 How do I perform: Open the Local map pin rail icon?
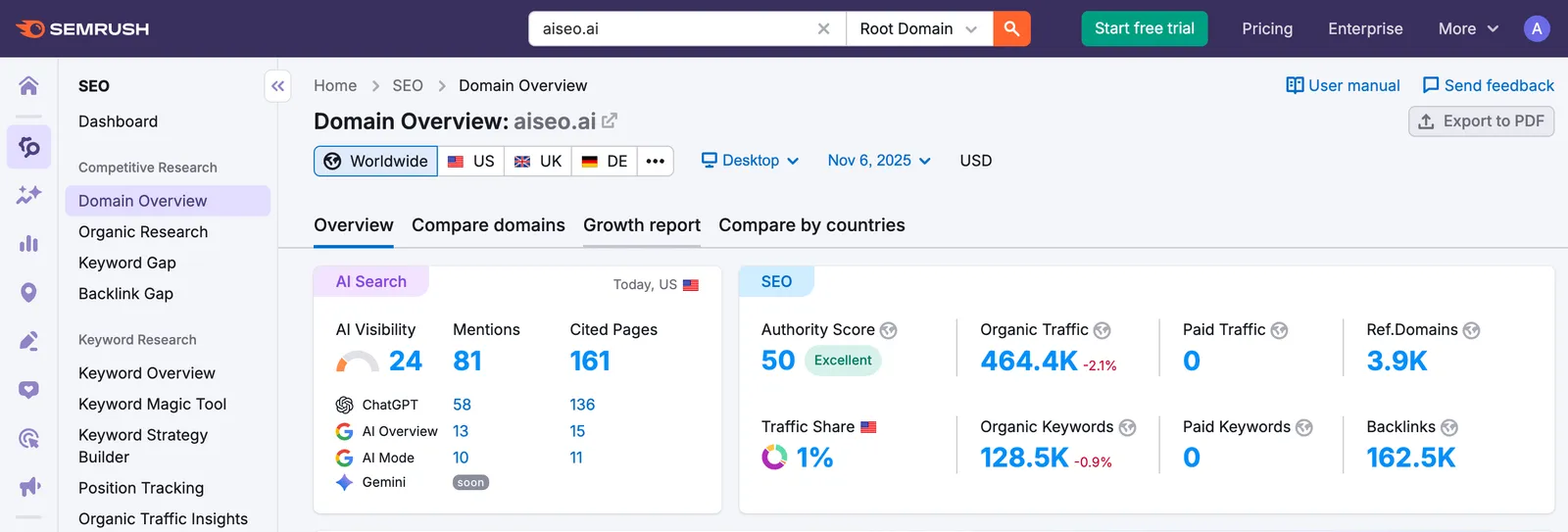pos(28,292)
